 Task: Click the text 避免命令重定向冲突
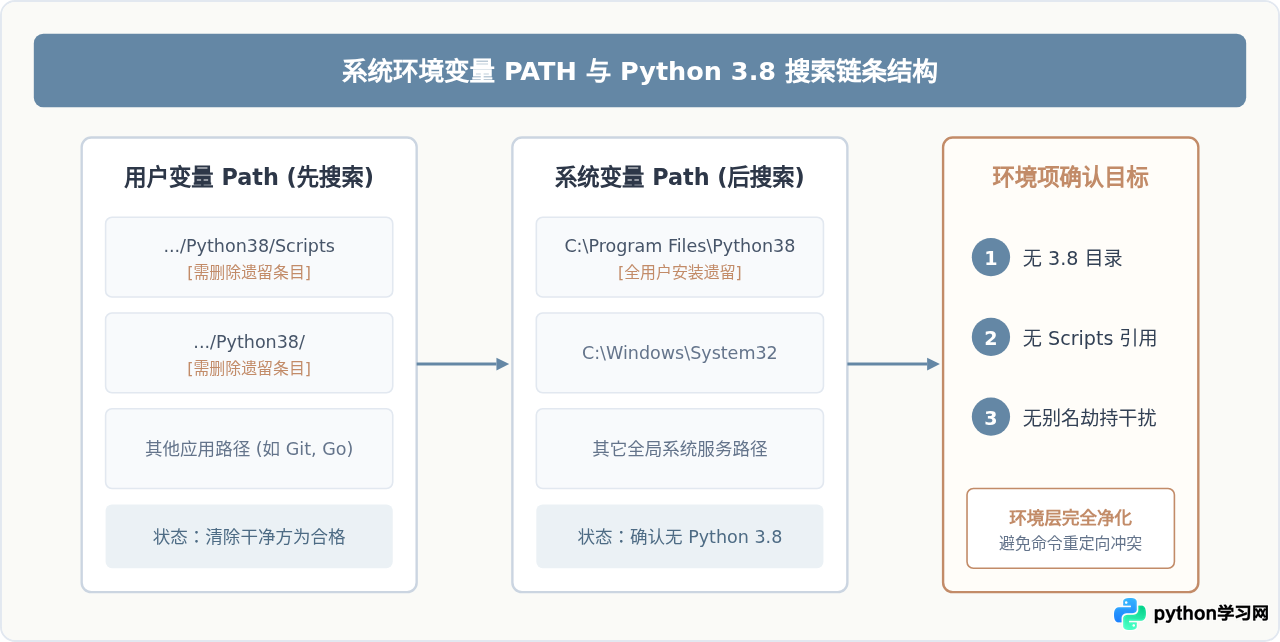pos(1070,544)
